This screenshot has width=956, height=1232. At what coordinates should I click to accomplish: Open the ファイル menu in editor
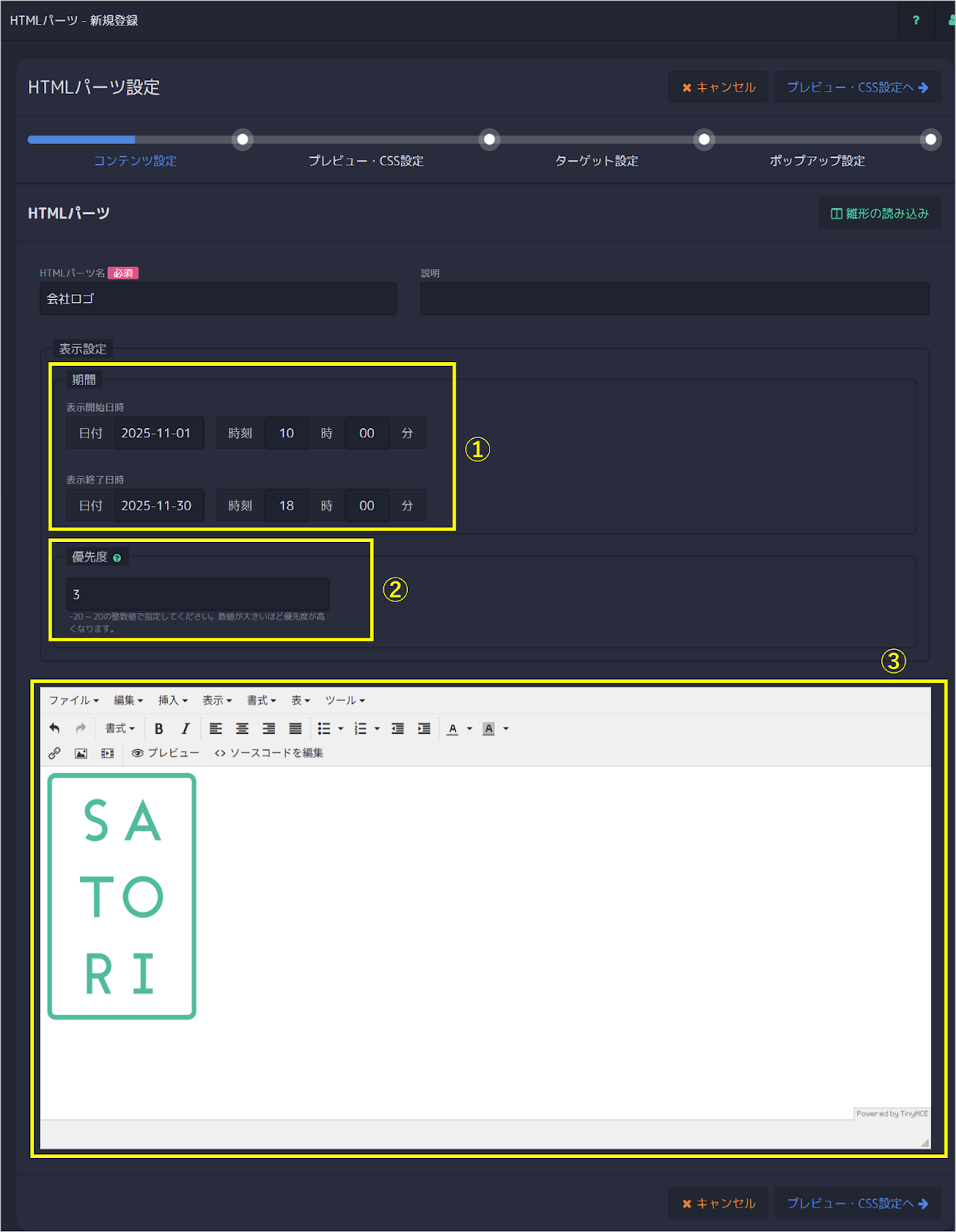pyautogui.click(x=74, y=700)
